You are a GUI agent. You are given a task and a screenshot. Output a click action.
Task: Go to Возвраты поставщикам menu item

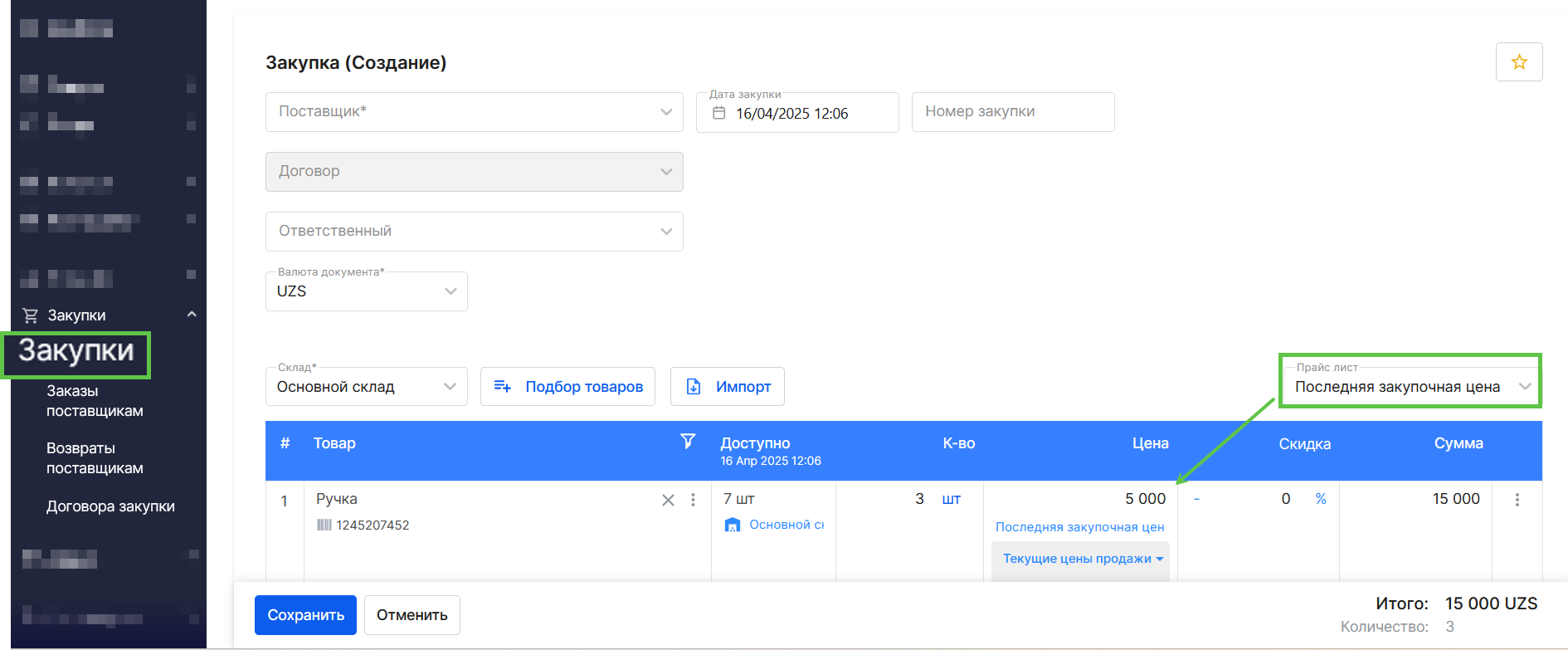pos(95,458)
